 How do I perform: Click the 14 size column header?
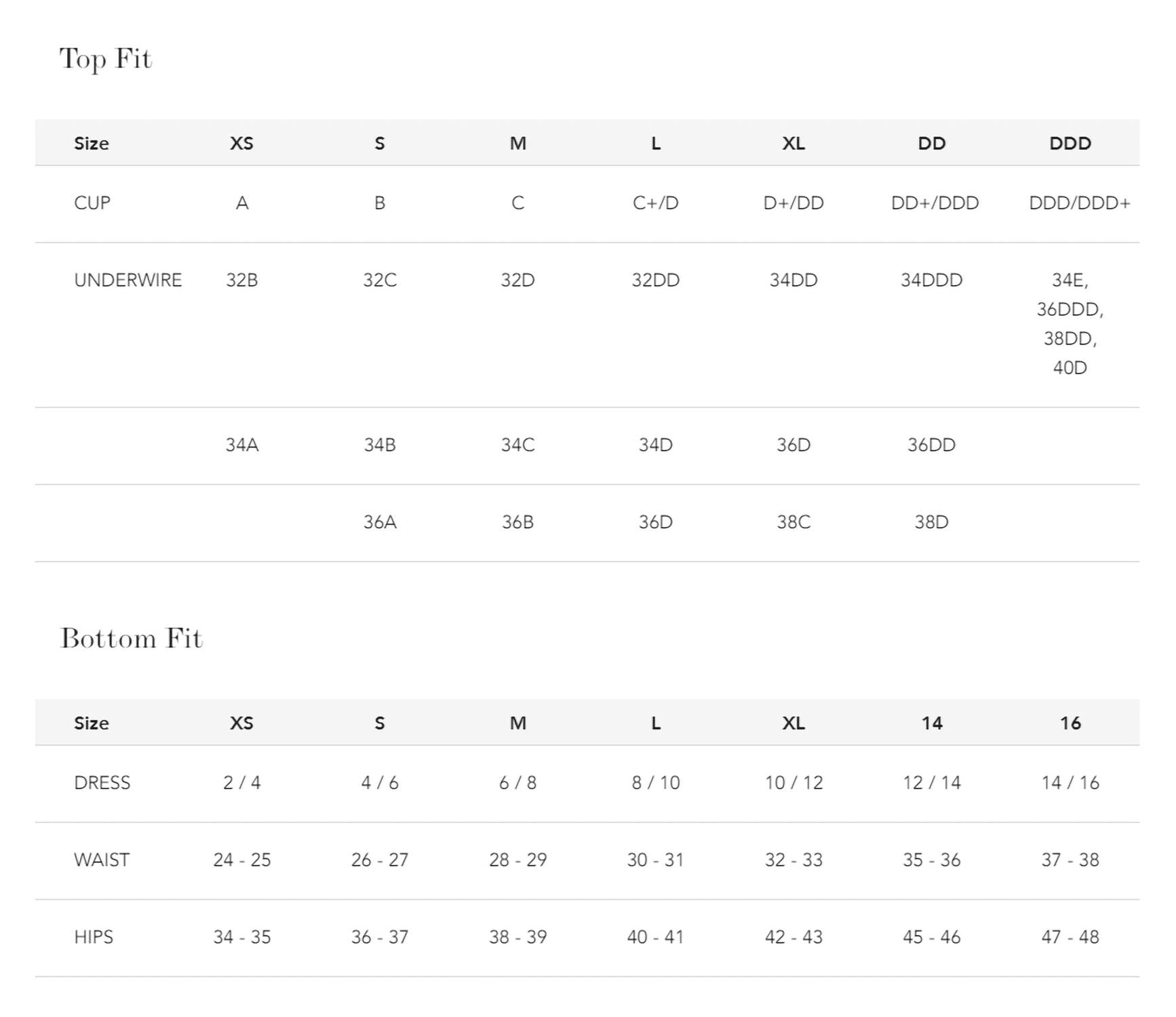[931, 723]
